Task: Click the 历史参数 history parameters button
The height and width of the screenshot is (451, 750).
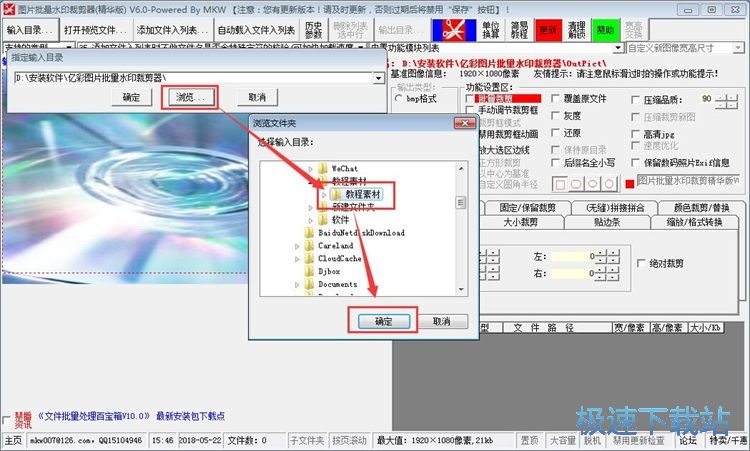Action: tap(313, 30)
